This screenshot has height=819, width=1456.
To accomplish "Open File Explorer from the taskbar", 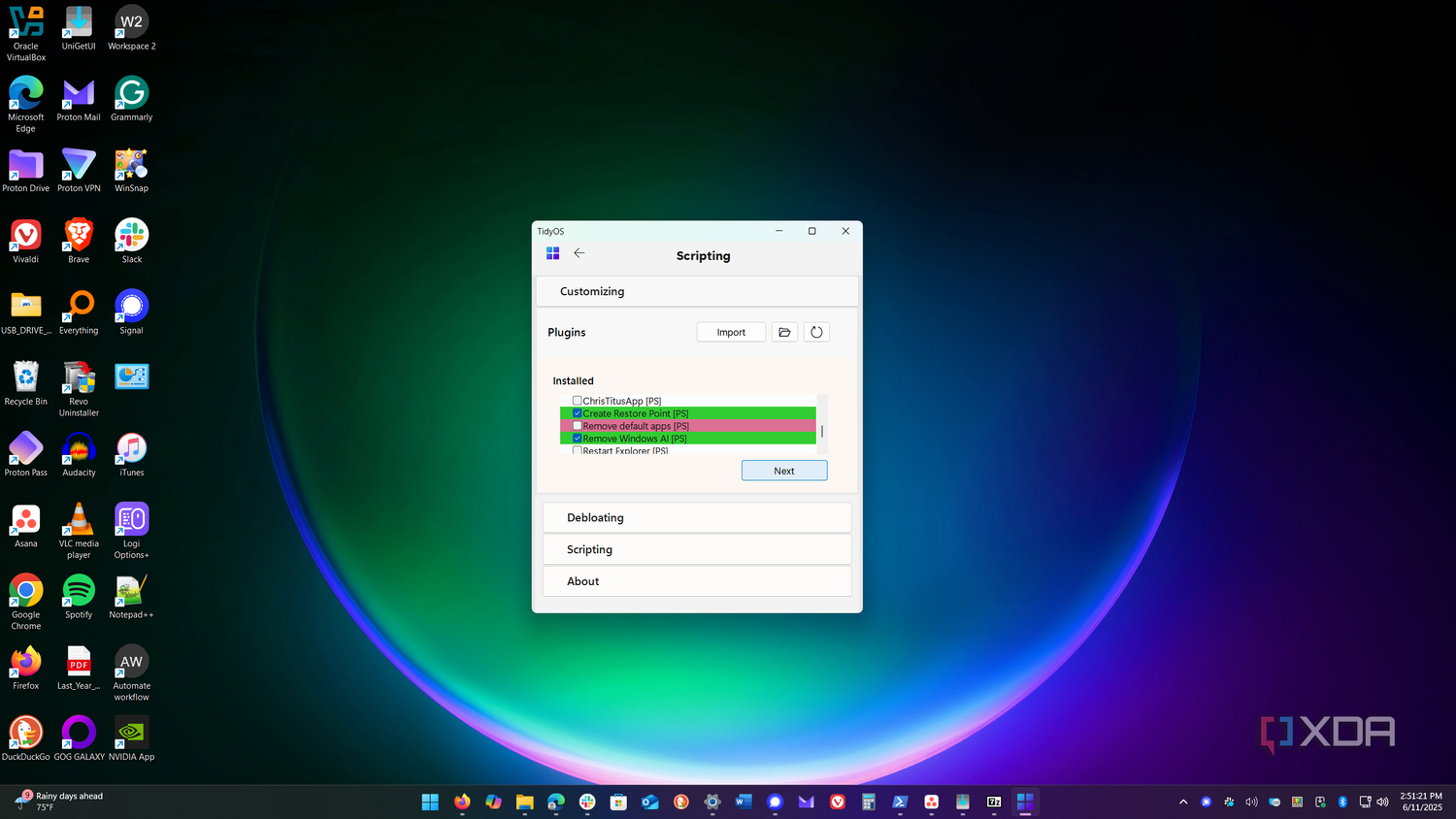I will [x=524, y=802].
